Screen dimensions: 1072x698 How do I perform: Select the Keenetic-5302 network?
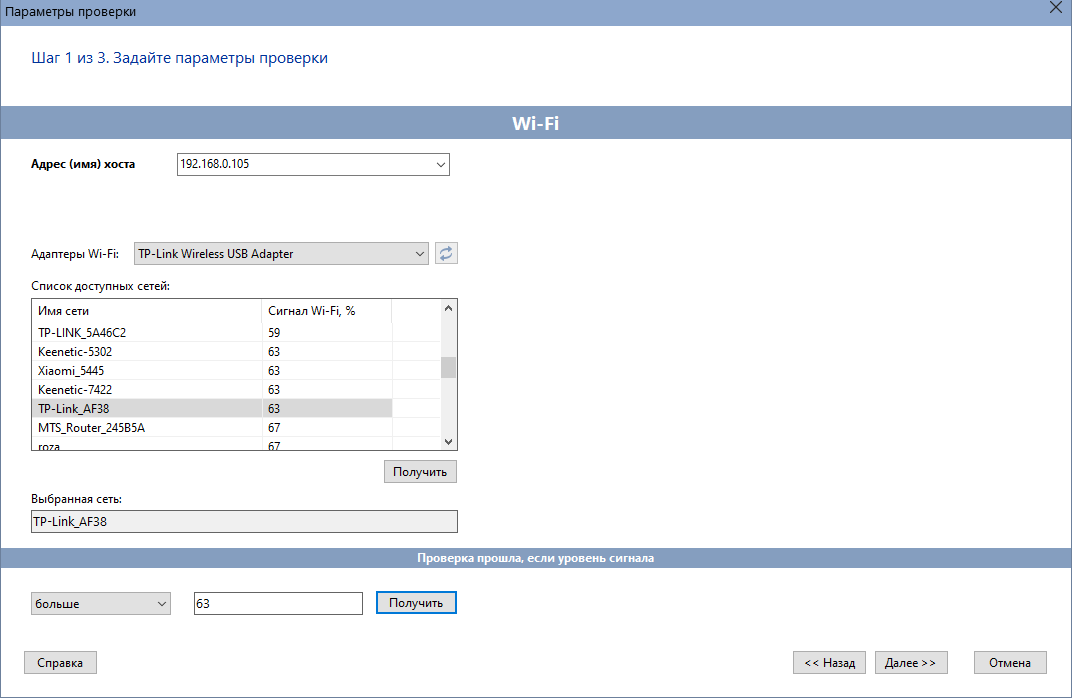147,352
